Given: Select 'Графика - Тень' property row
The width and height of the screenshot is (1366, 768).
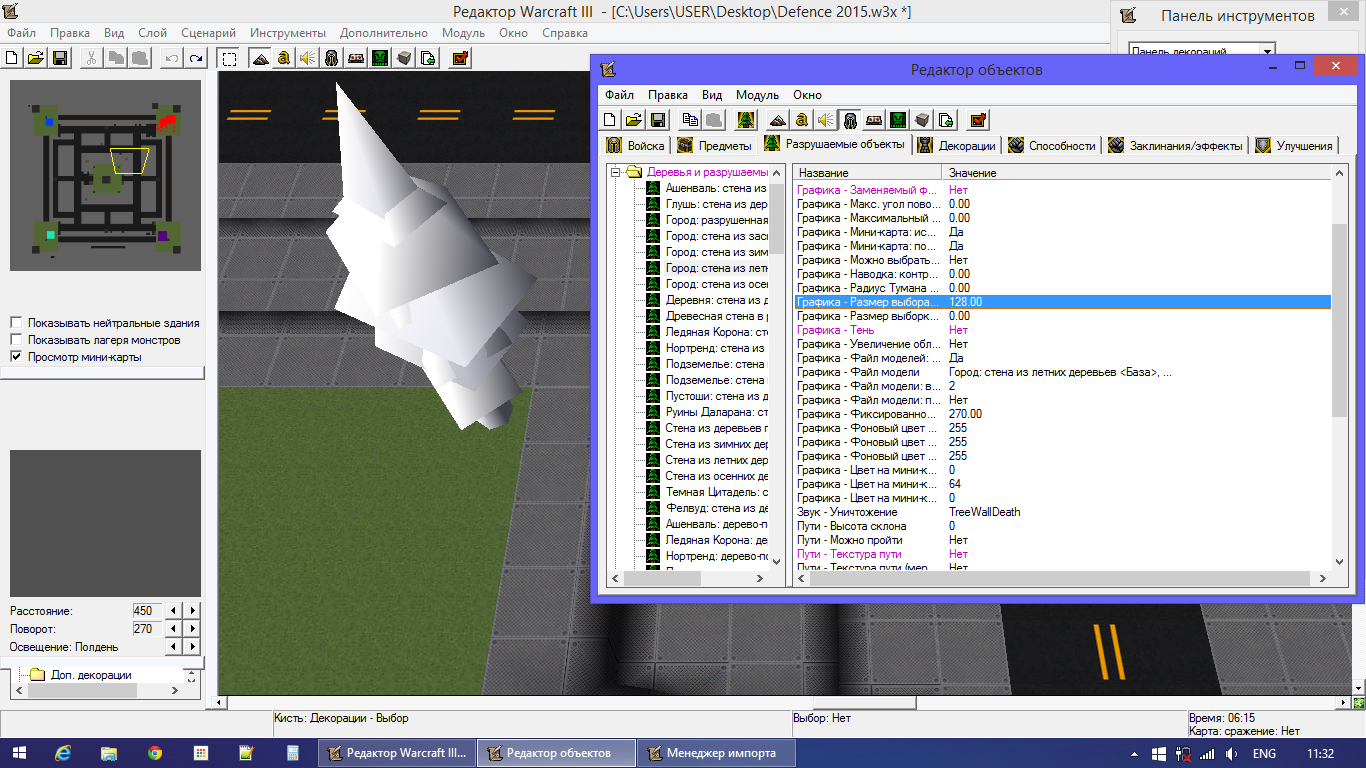Looking at the screenshot, I should click(1062, 330).
